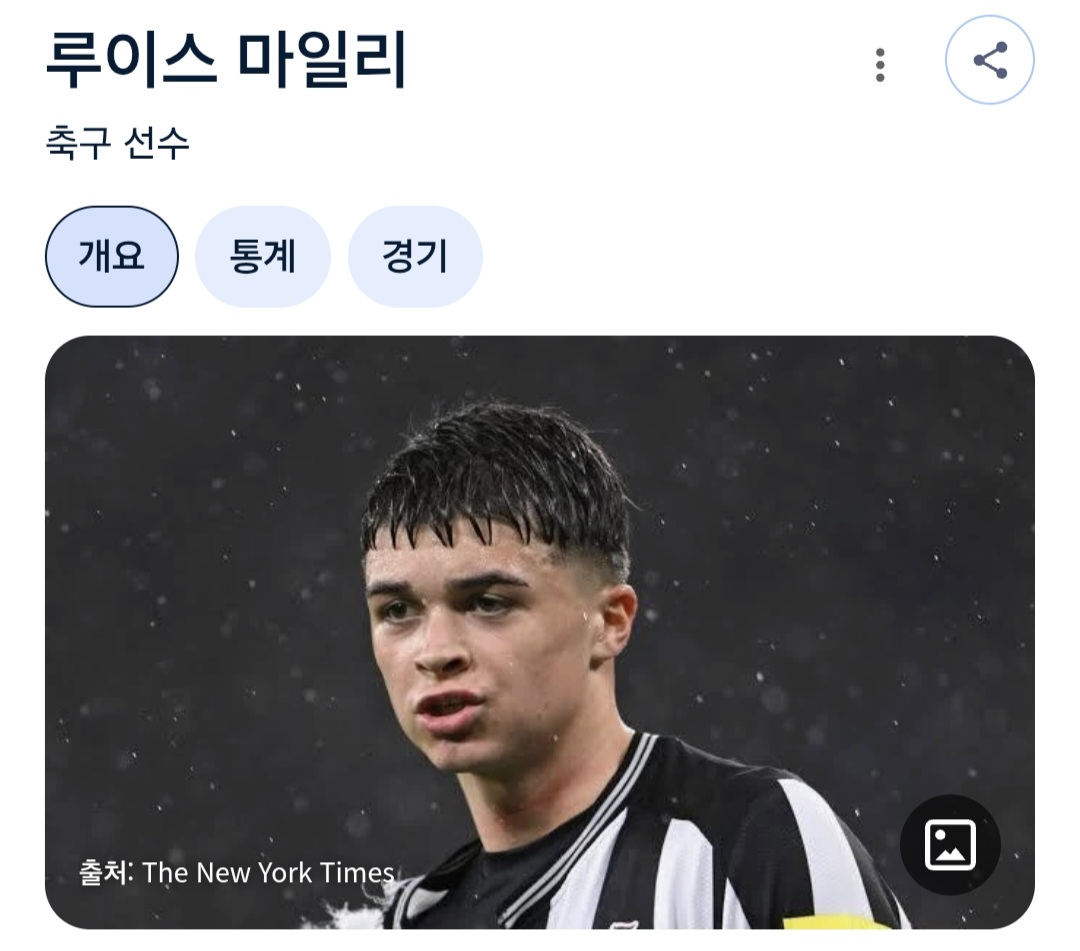The height and width of the screenshot is (951, 1080).
Task: Return to overview via 개요 chip
Action: (112, 257)
